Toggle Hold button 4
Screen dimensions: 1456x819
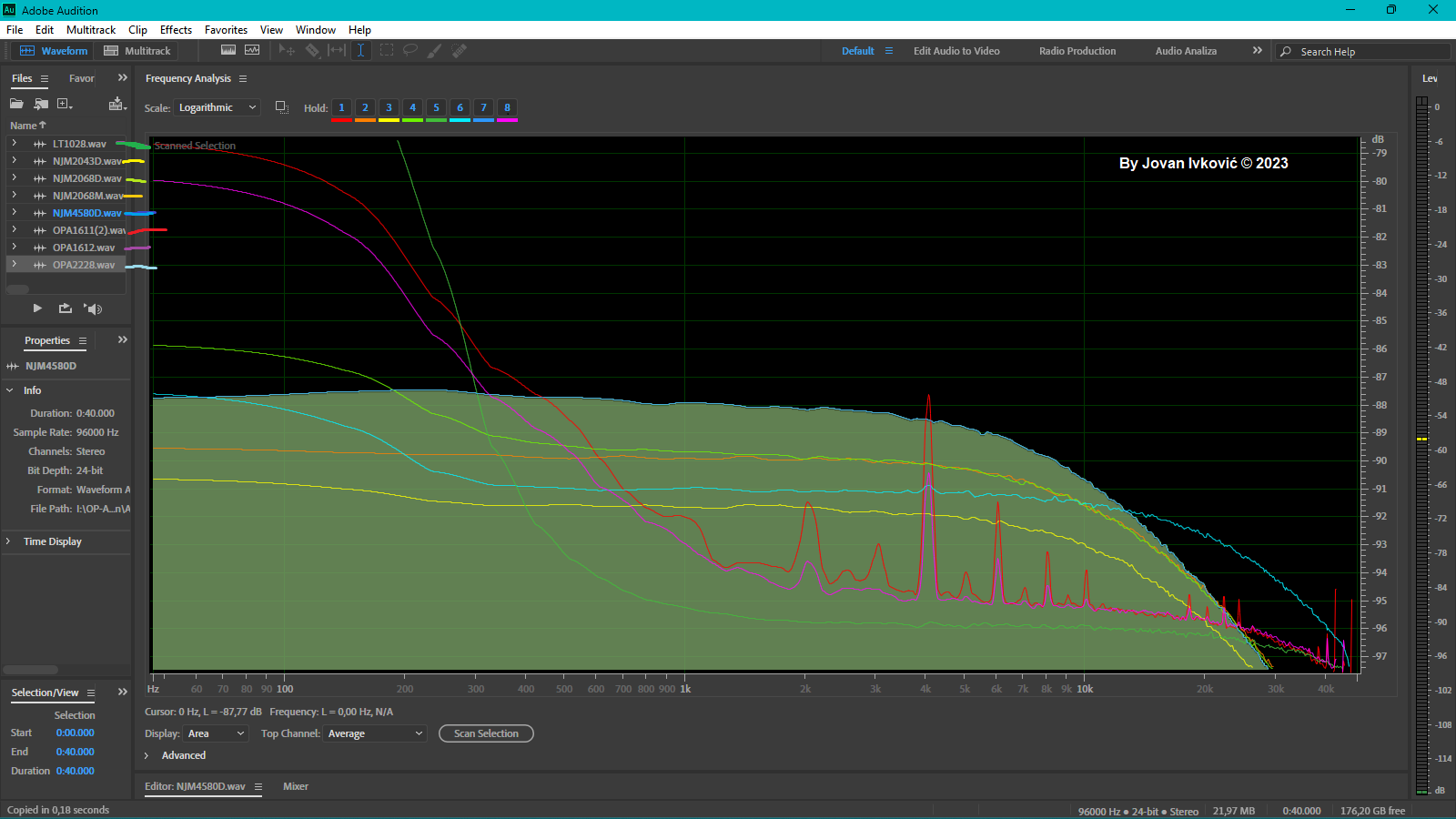point(413,108)
